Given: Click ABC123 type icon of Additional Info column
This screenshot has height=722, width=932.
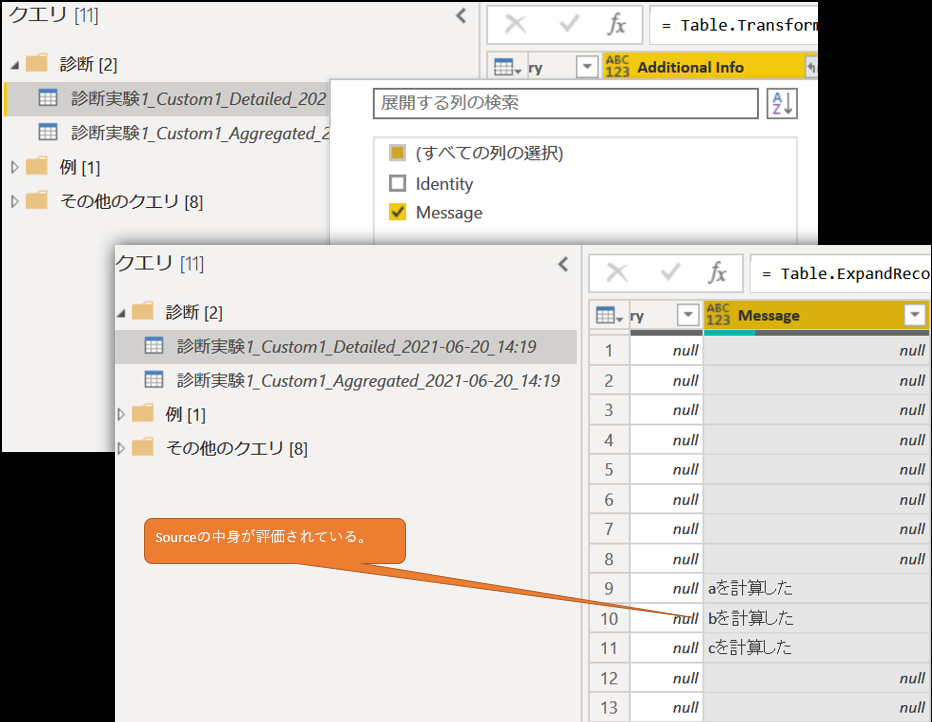Looking at the screenshot, I should click(617, 67).
